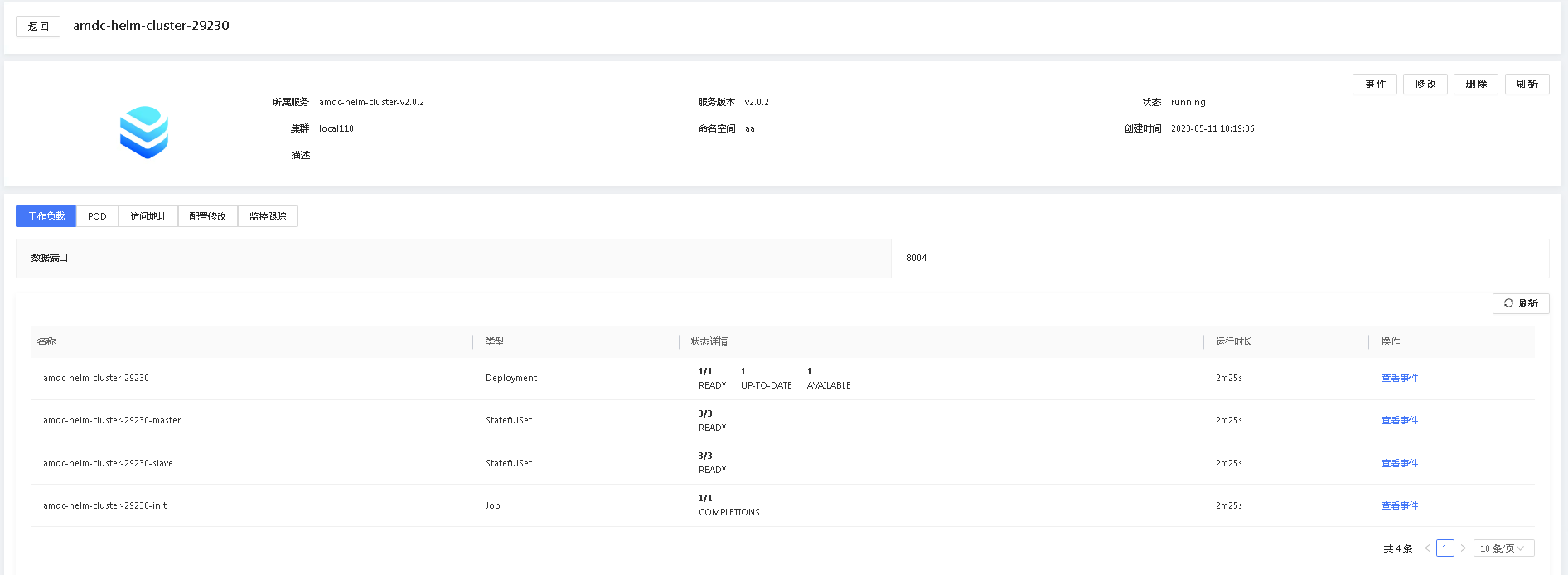Click the refresh icon button above the table
The width and height of the screenshot is (1568, 575).
[1521, 303]
